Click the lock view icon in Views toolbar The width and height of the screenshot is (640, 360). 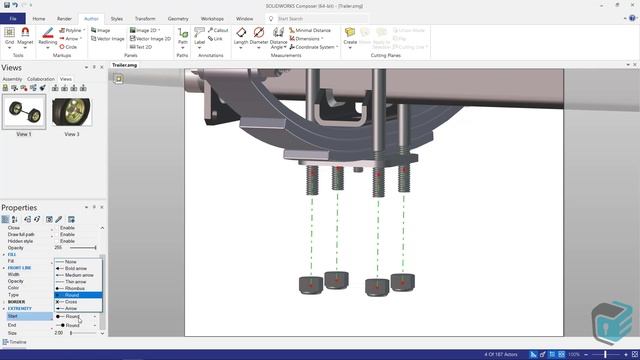[x=5, y=88]
